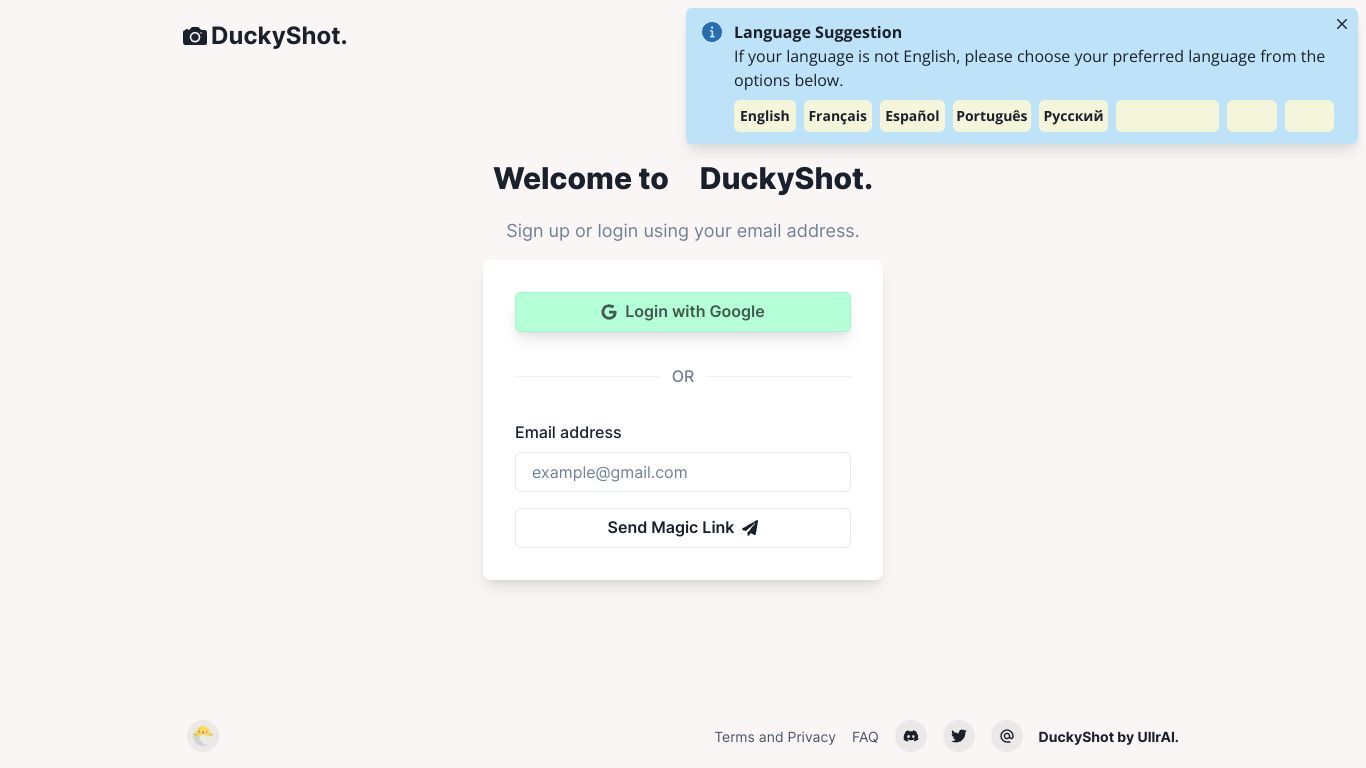Viewport: 1366px width, 768px height.
Task: Click the 'Language Suggestion' title text
Action: coord(818,32)
